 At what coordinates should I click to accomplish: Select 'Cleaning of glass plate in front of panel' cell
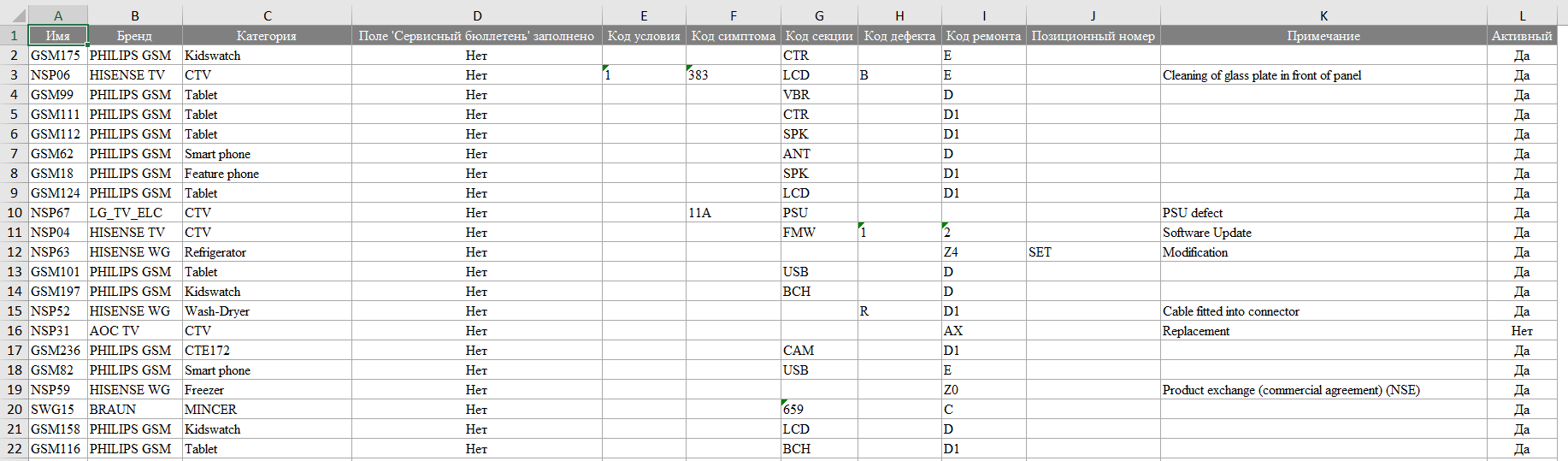point(1323,74)
